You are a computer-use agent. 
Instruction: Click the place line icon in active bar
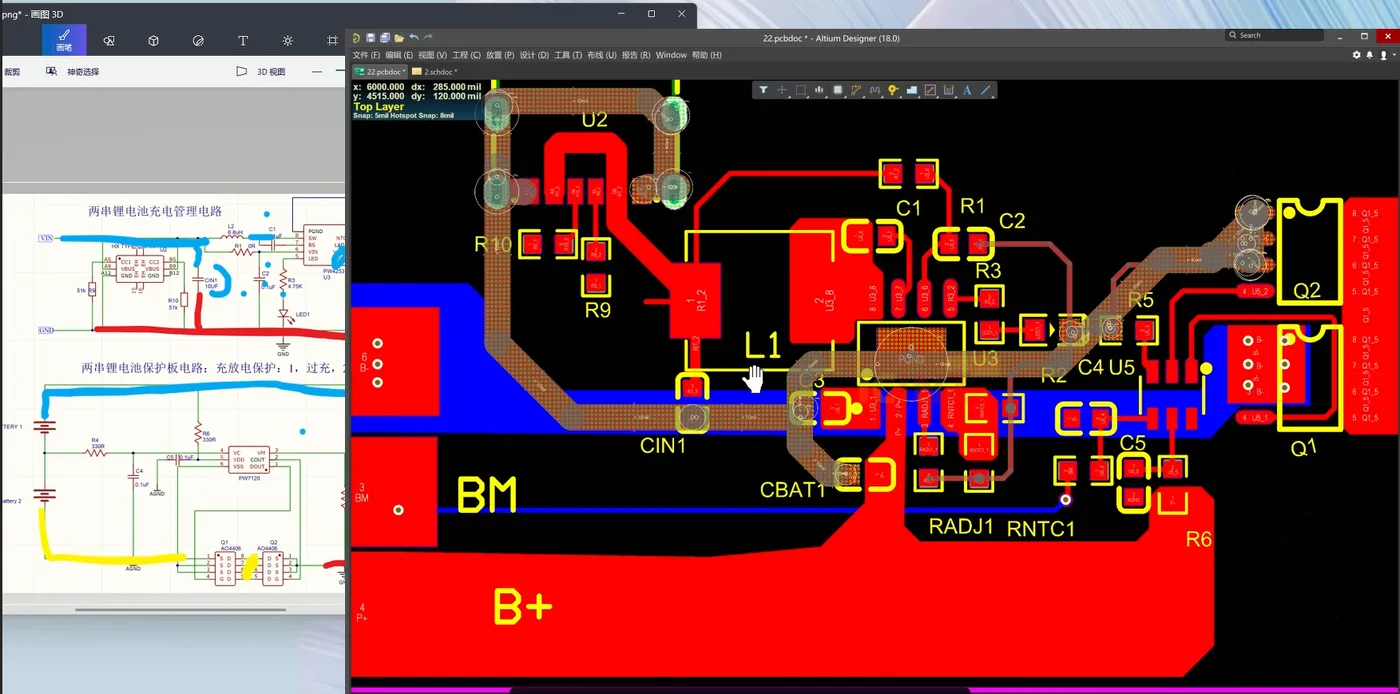pyautogui.click(x=986, y=90)
